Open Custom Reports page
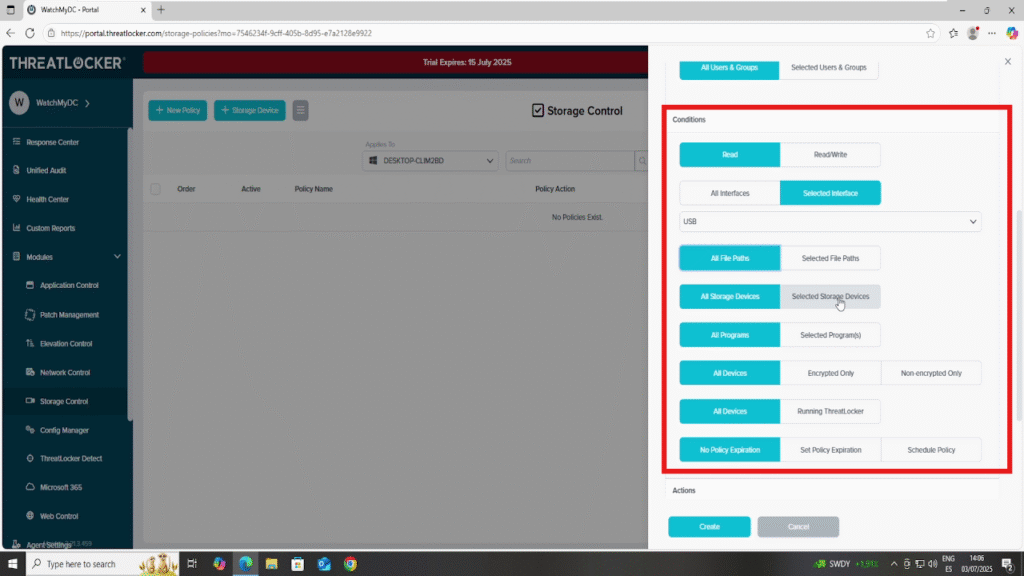1024x576 pixels. coord(50,228)
